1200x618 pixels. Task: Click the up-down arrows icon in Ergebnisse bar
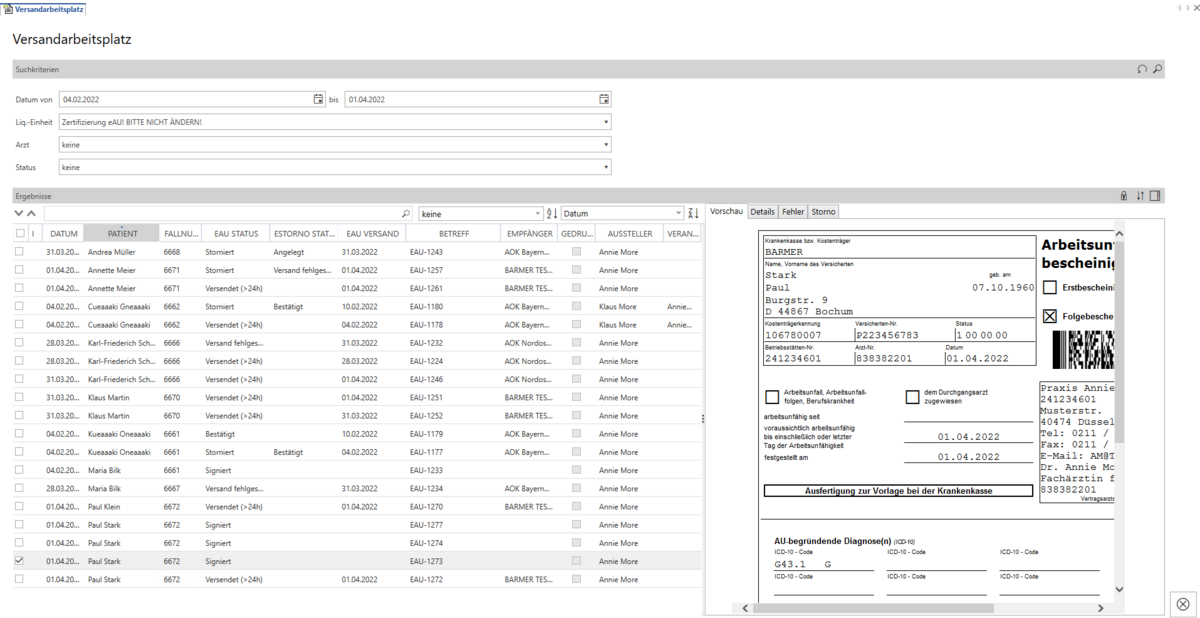(1140, 196)
